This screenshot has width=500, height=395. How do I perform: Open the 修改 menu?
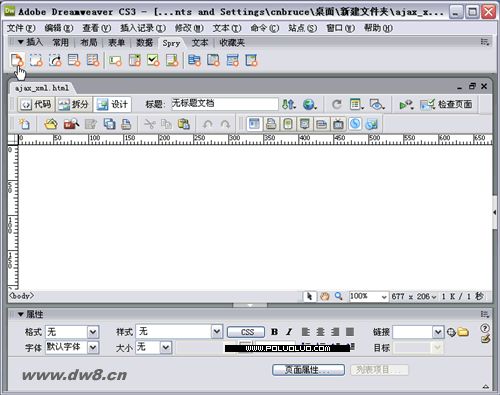pyautogui.click(x=189, y=28)
